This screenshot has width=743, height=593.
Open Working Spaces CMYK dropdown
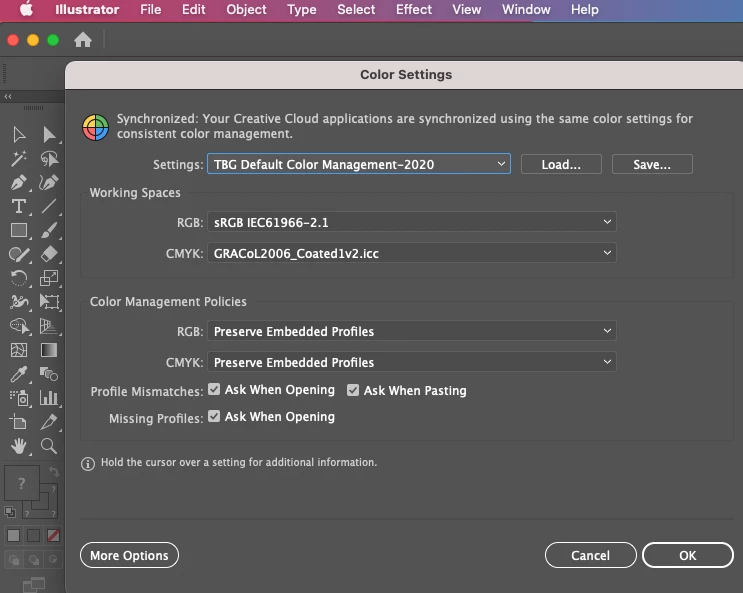[x=412, y=253]
